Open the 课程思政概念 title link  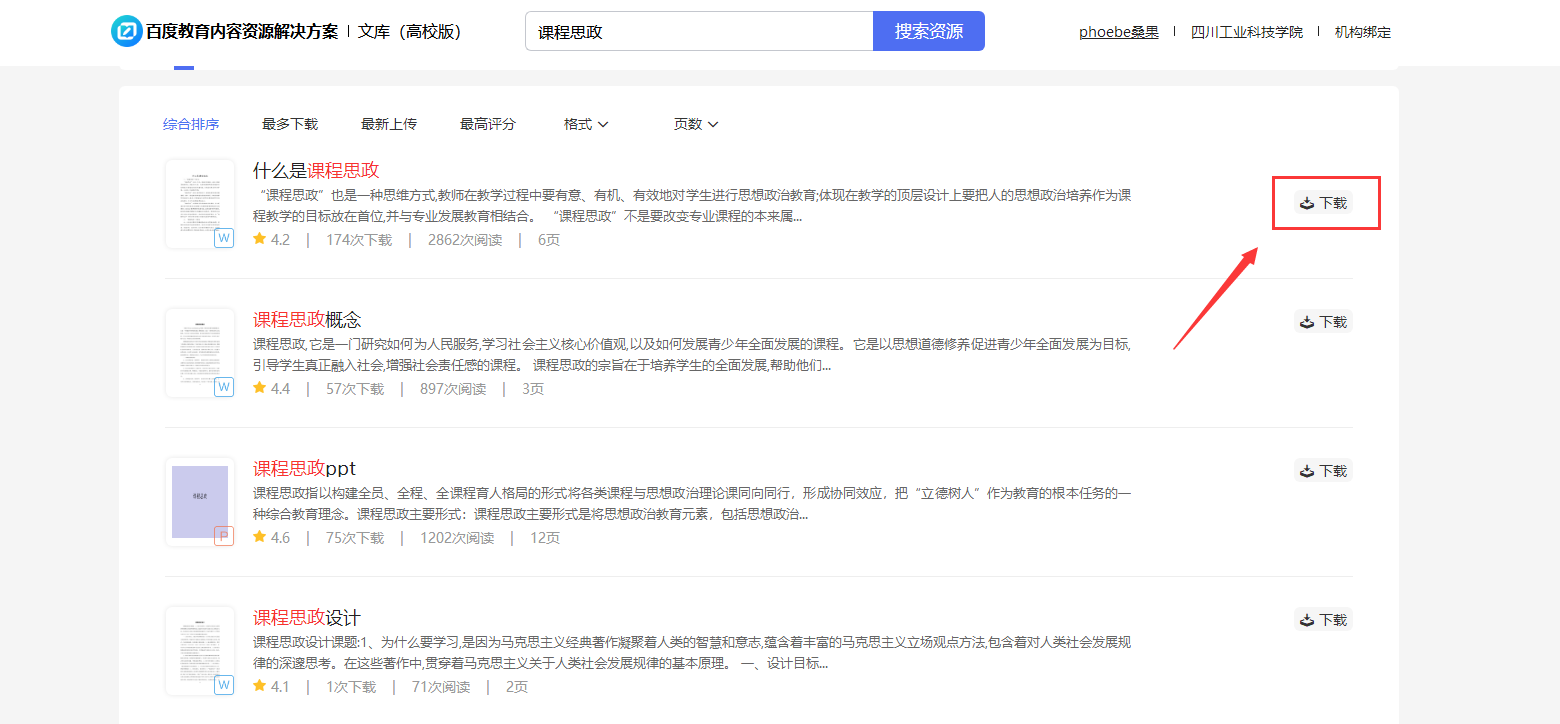point(307,320)
